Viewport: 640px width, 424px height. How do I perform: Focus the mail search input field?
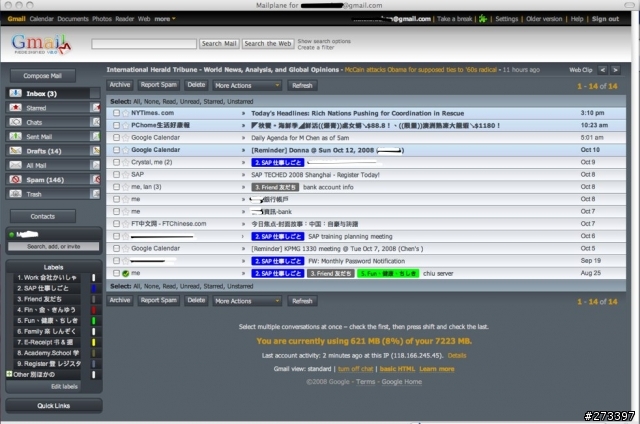[144, 44]
